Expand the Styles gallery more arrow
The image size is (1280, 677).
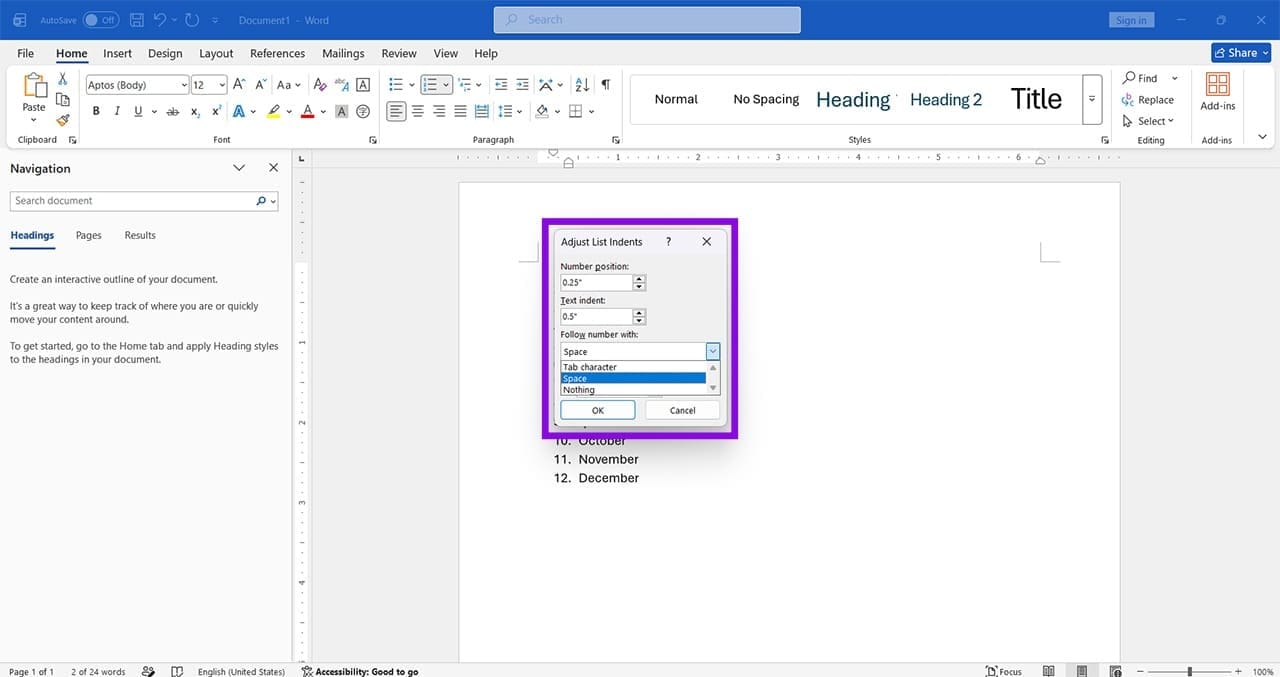point(1092,99)
